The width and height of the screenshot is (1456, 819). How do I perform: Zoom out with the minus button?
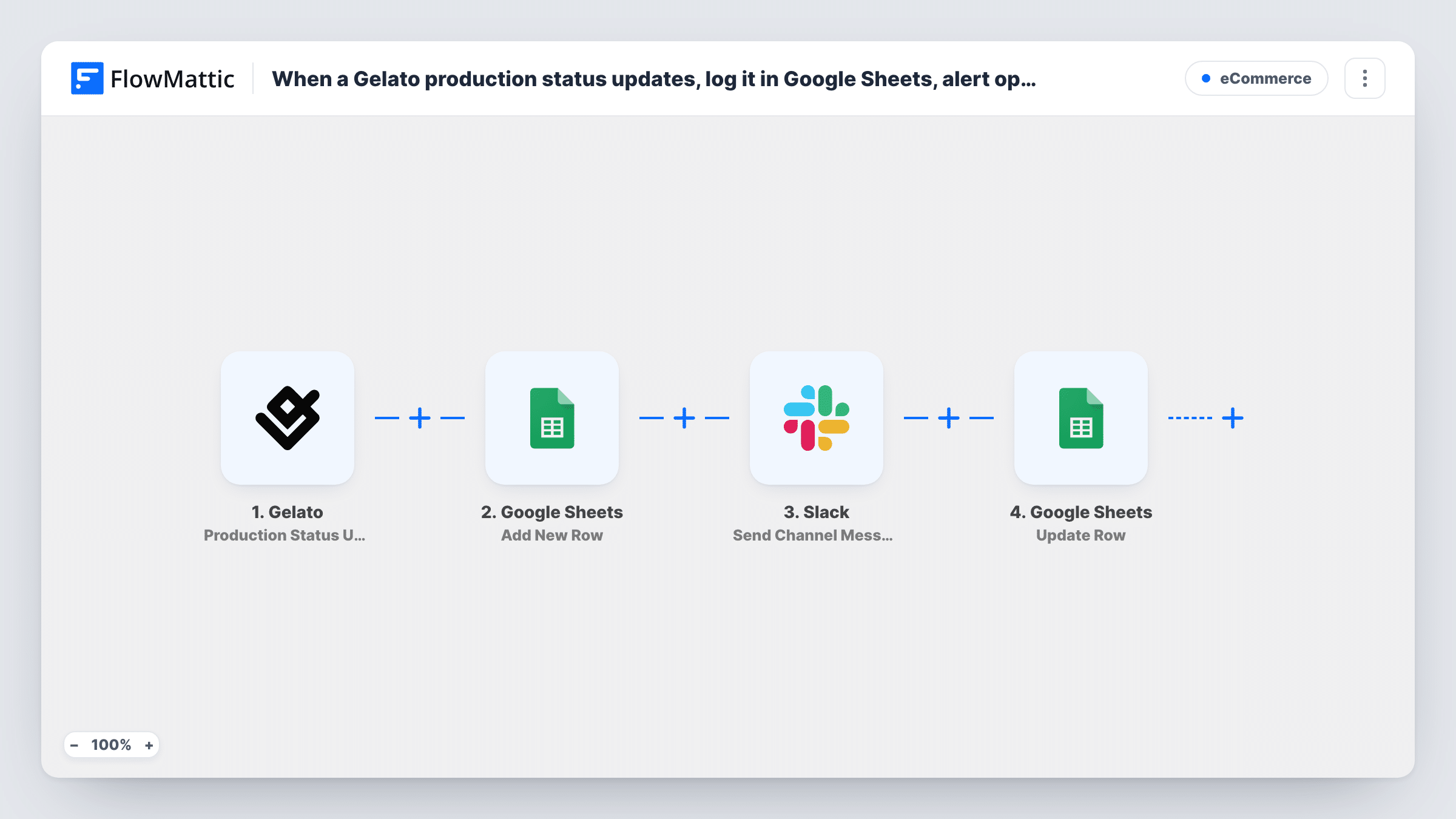[74, 745]
